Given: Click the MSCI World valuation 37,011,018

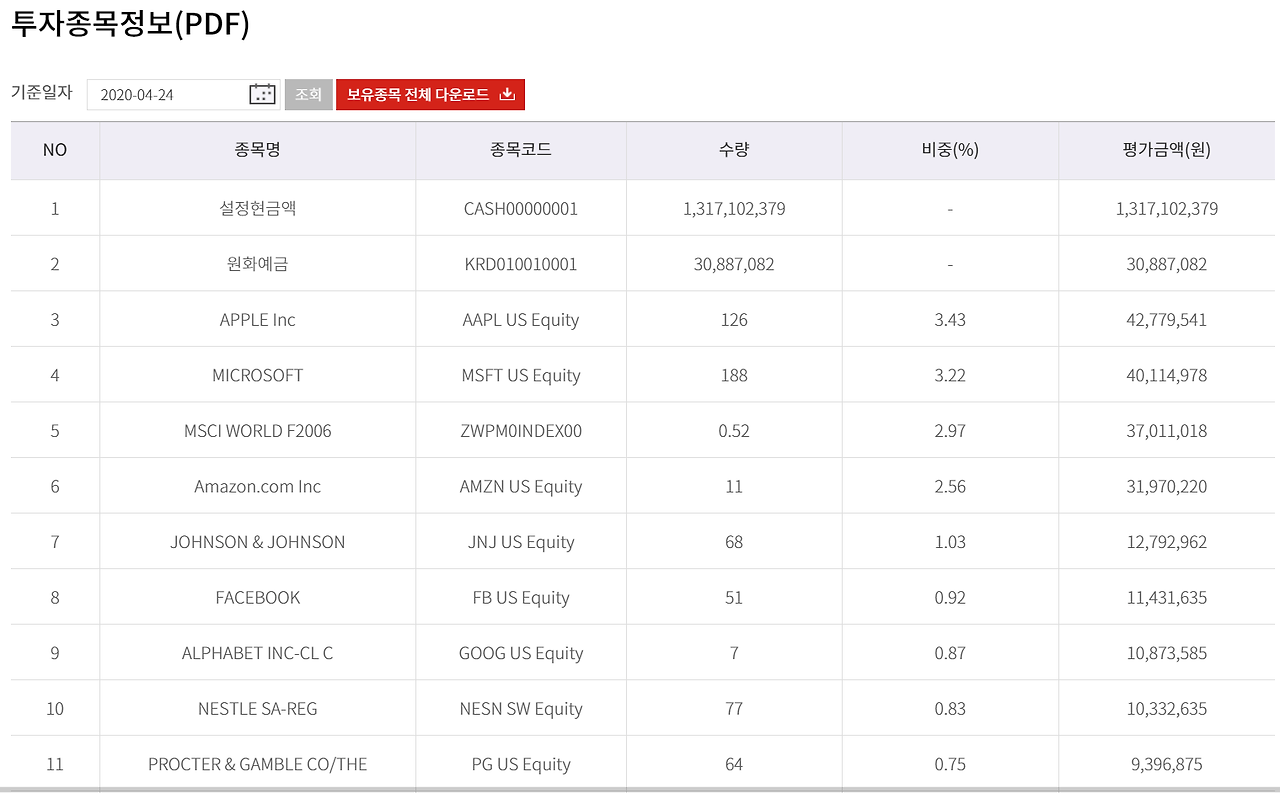Looking at the screenshot, I should 1167,431.
